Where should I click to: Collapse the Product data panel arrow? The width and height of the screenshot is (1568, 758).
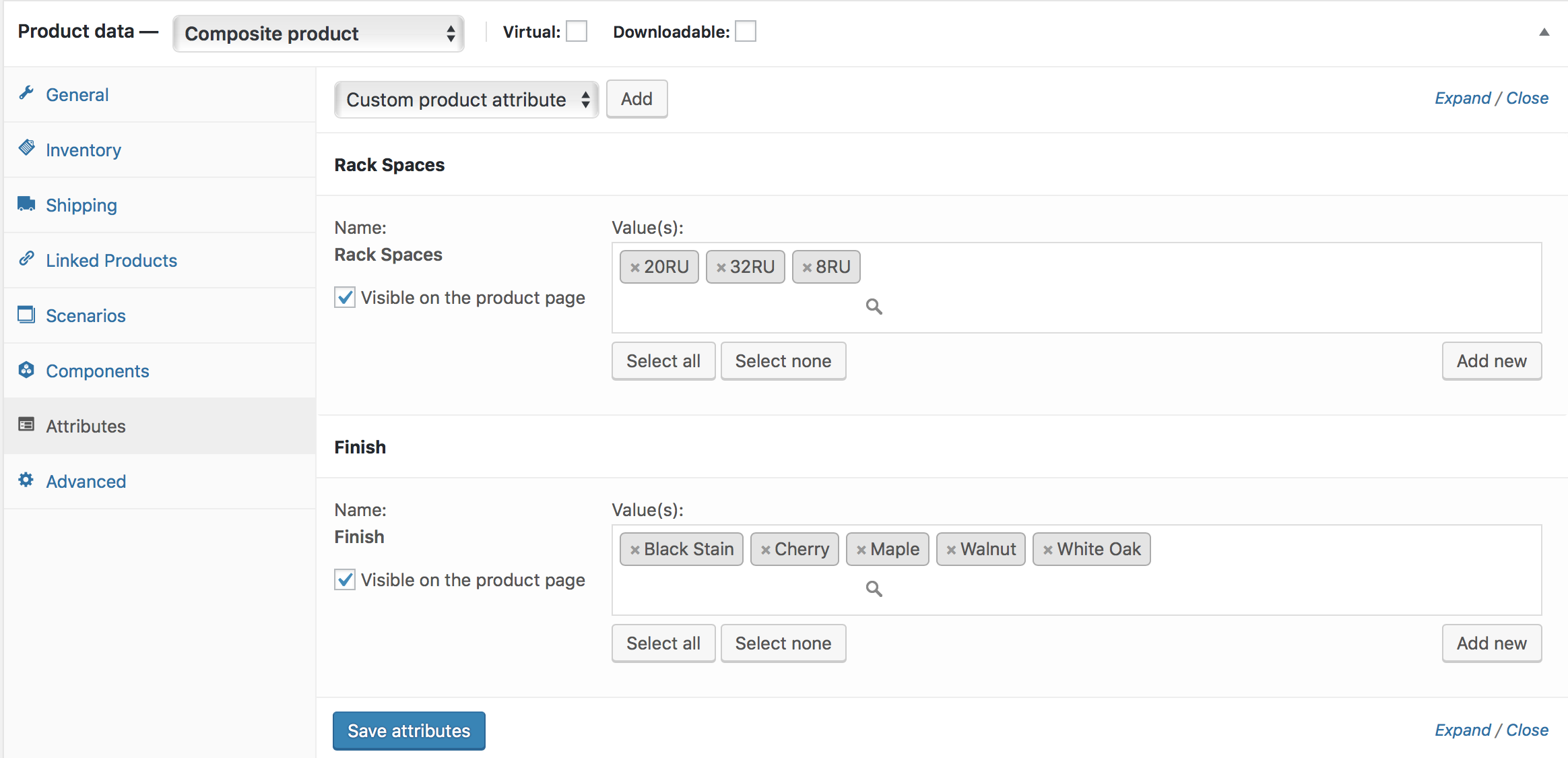pyautogui.click(x=1544, y=32)
